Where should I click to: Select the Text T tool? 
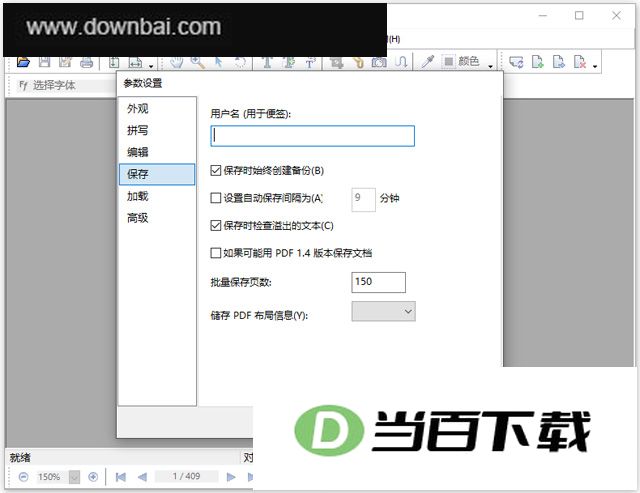click(x=267, y=62)
